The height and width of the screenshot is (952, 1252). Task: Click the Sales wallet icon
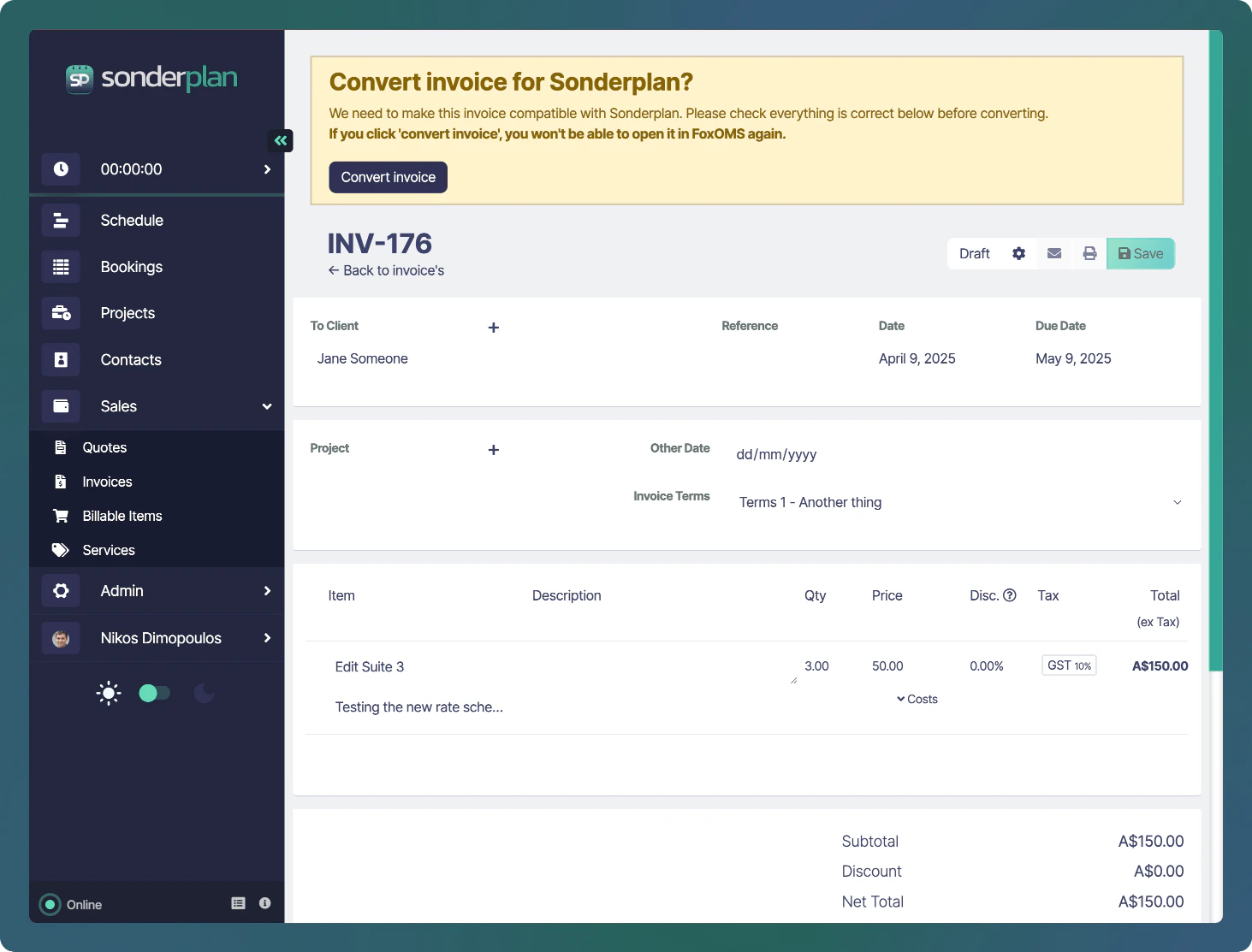(x=61, y=406)
